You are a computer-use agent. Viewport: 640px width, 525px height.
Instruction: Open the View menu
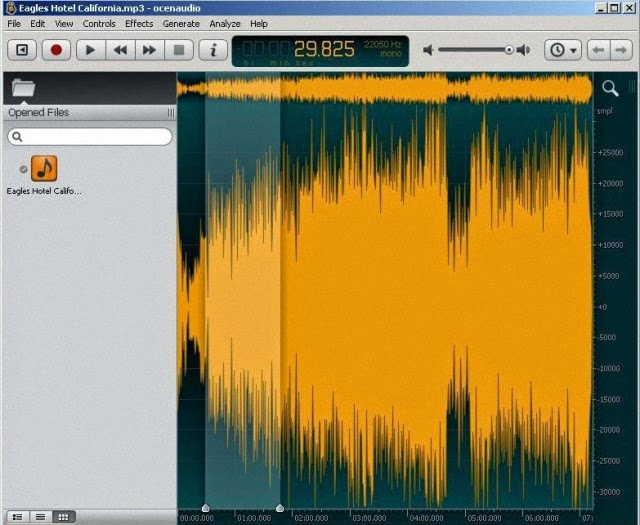pyautogui.click(x=64, y=24)
